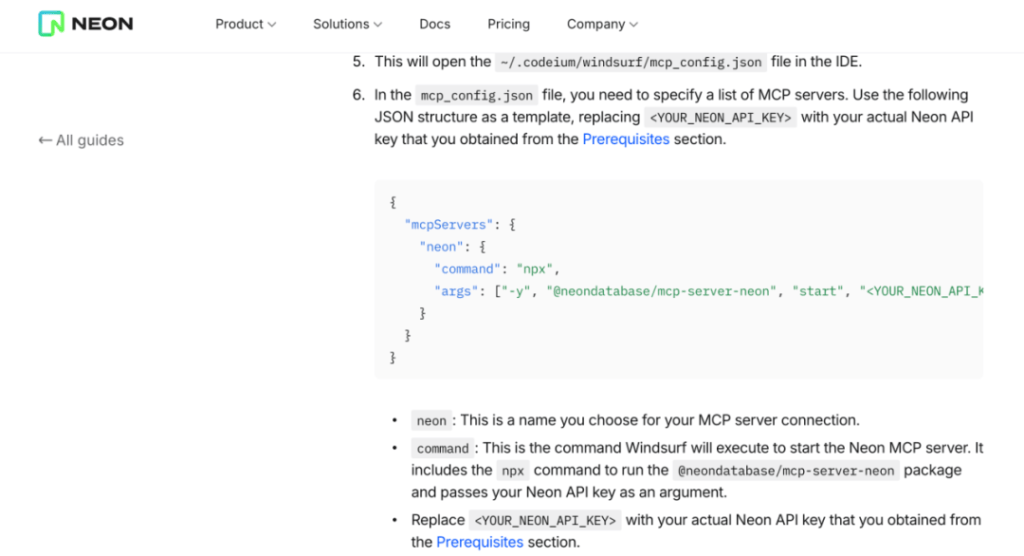This screenshot has height=556, width=1024.
Task: Click the mcp_config.json inline code in step 6
Action: (x=477, y=96)
